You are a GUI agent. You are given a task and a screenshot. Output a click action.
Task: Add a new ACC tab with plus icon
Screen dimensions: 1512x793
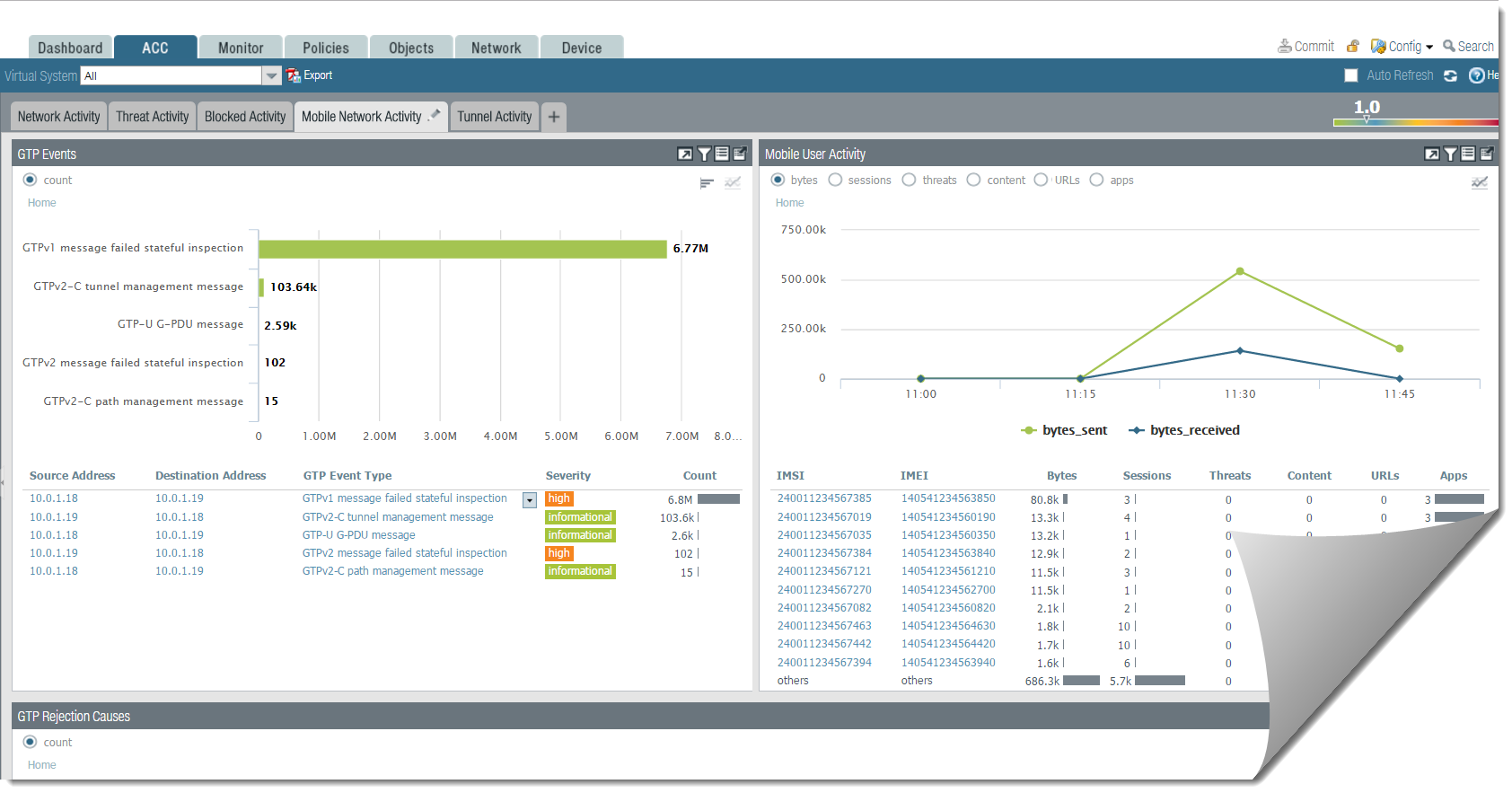(554, 117)
